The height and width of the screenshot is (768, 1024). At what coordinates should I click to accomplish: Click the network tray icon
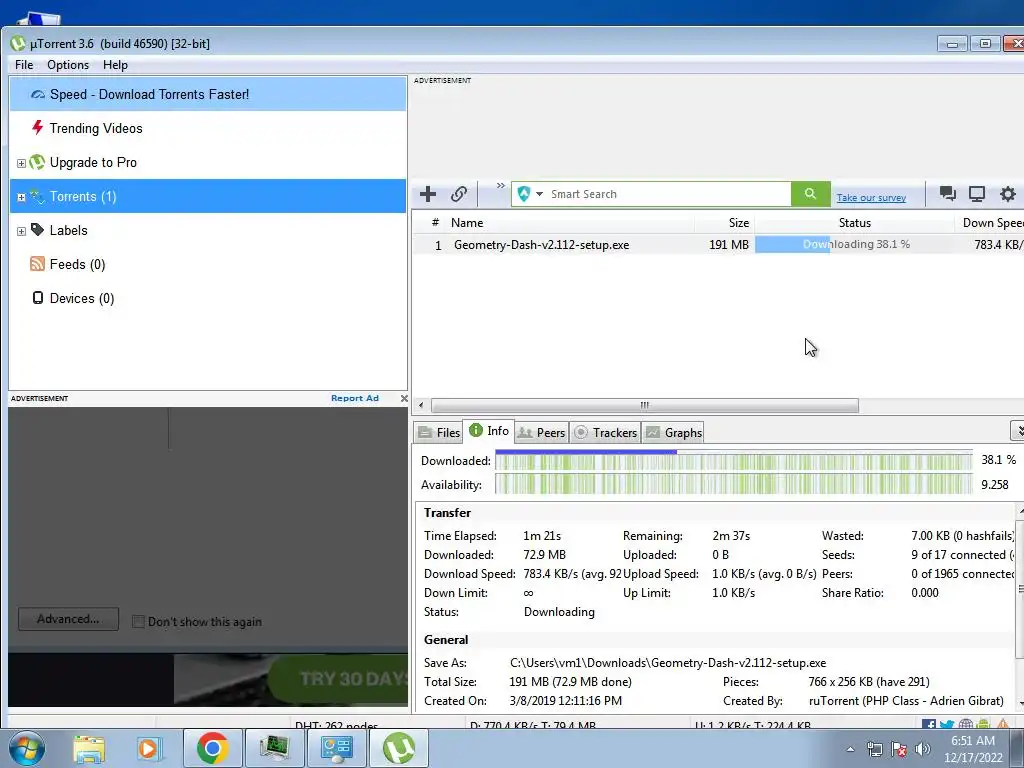tap(874, 749)
